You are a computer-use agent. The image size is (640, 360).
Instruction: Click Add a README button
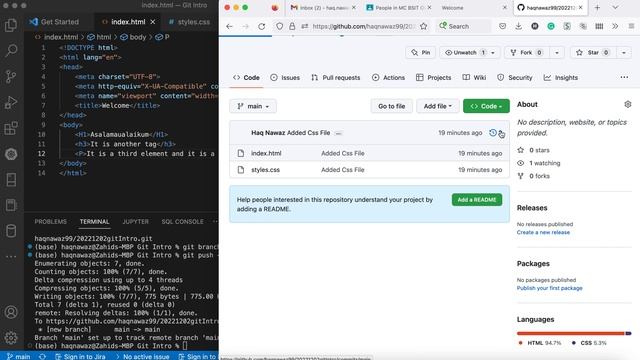pos(477,200)
